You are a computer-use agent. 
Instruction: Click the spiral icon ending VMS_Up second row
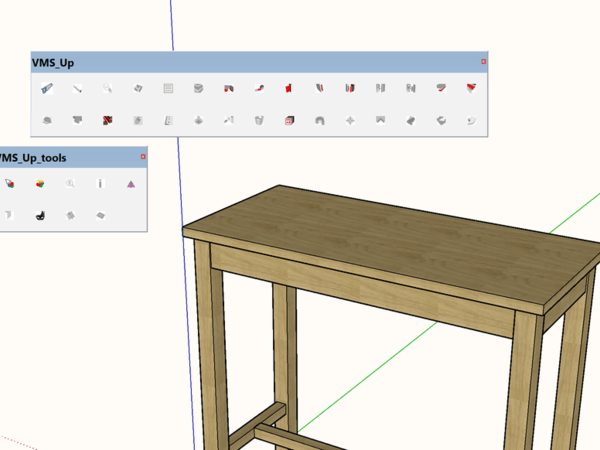pyautogui.click(x=471, y=121)
